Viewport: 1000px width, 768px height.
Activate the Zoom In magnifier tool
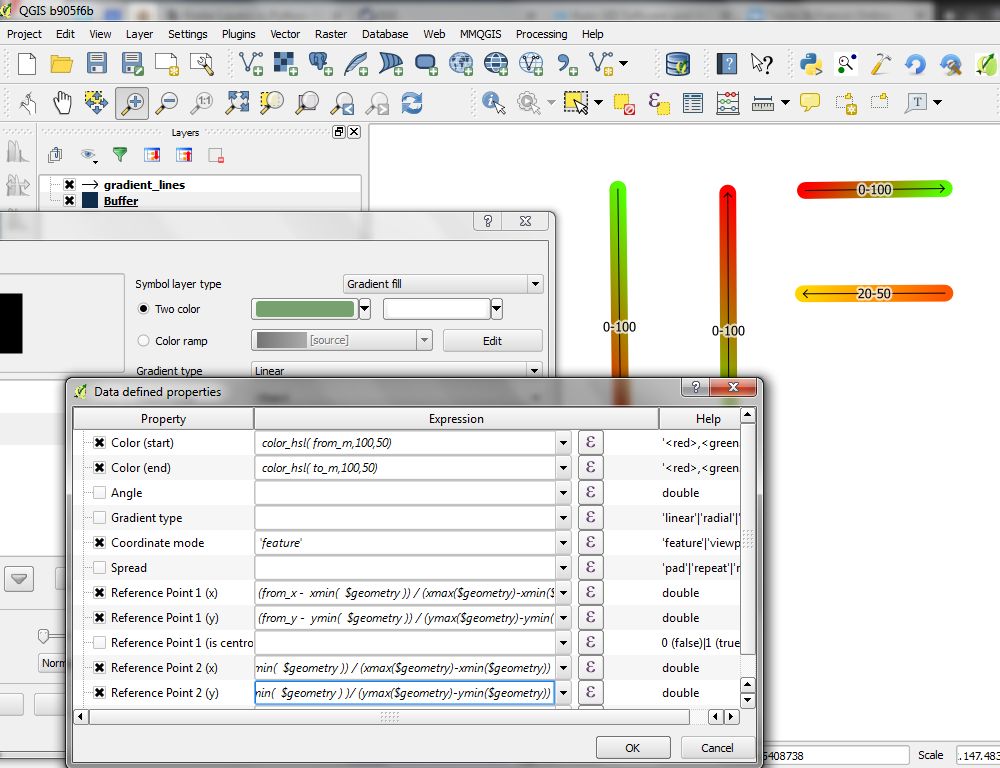pyautogui.click(x=131, y=102)
